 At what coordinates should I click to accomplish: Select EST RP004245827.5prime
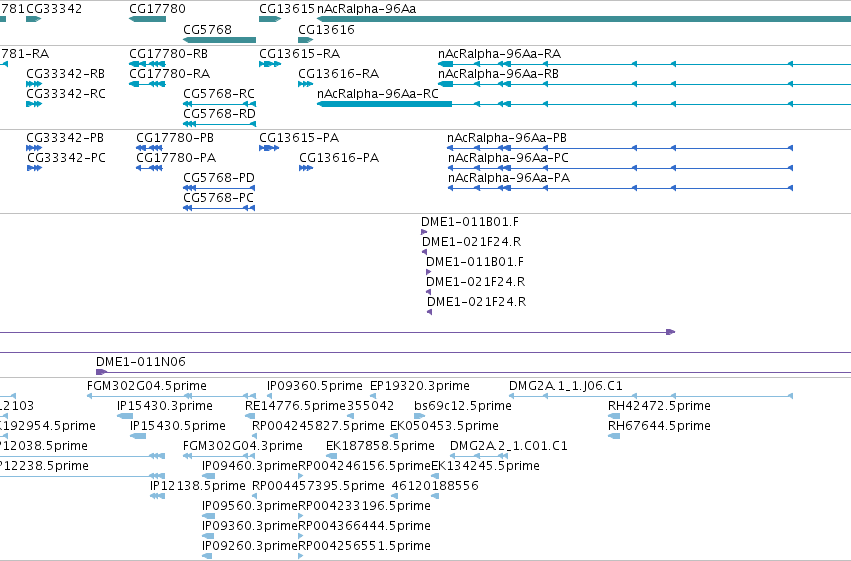pos(318,426)
